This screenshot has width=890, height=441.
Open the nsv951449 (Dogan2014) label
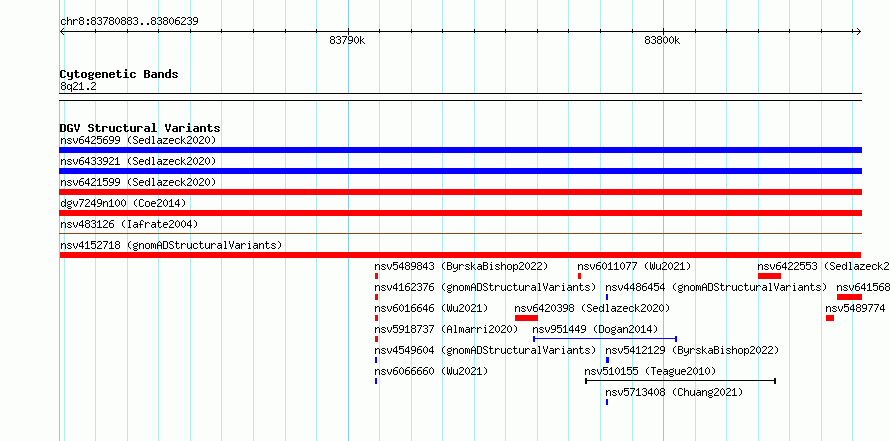click(595, 329)
